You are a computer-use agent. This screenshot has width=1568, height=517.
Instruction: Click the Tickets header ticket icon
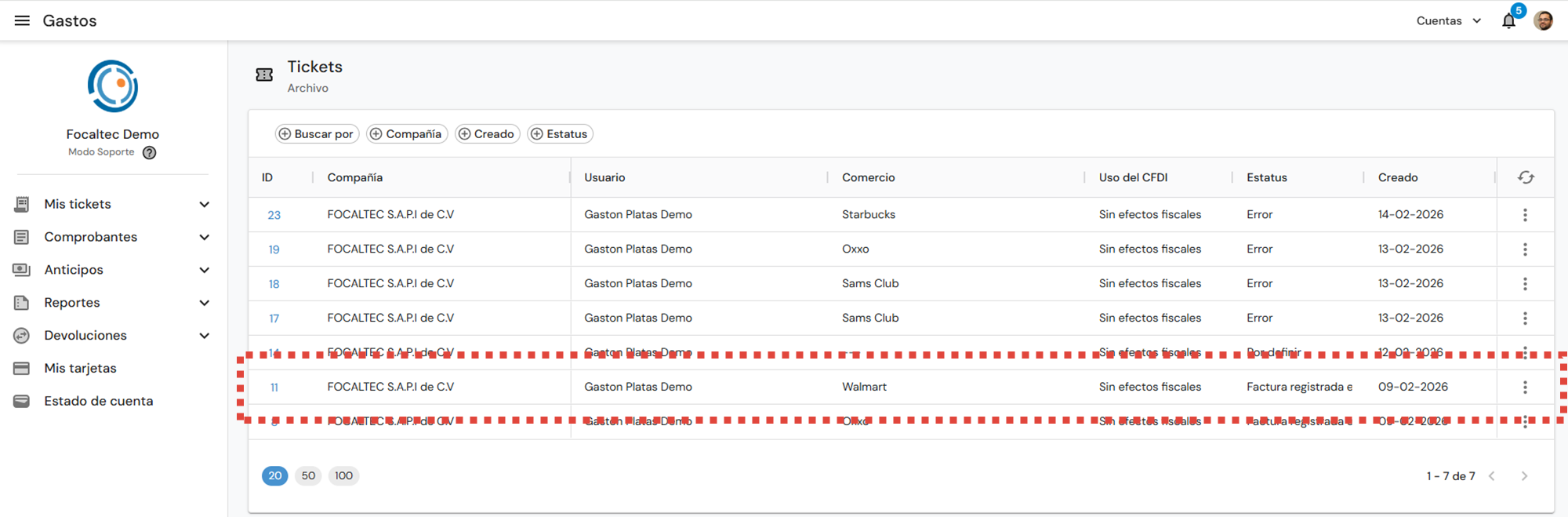pyautogui.click(x=264, y=75)
